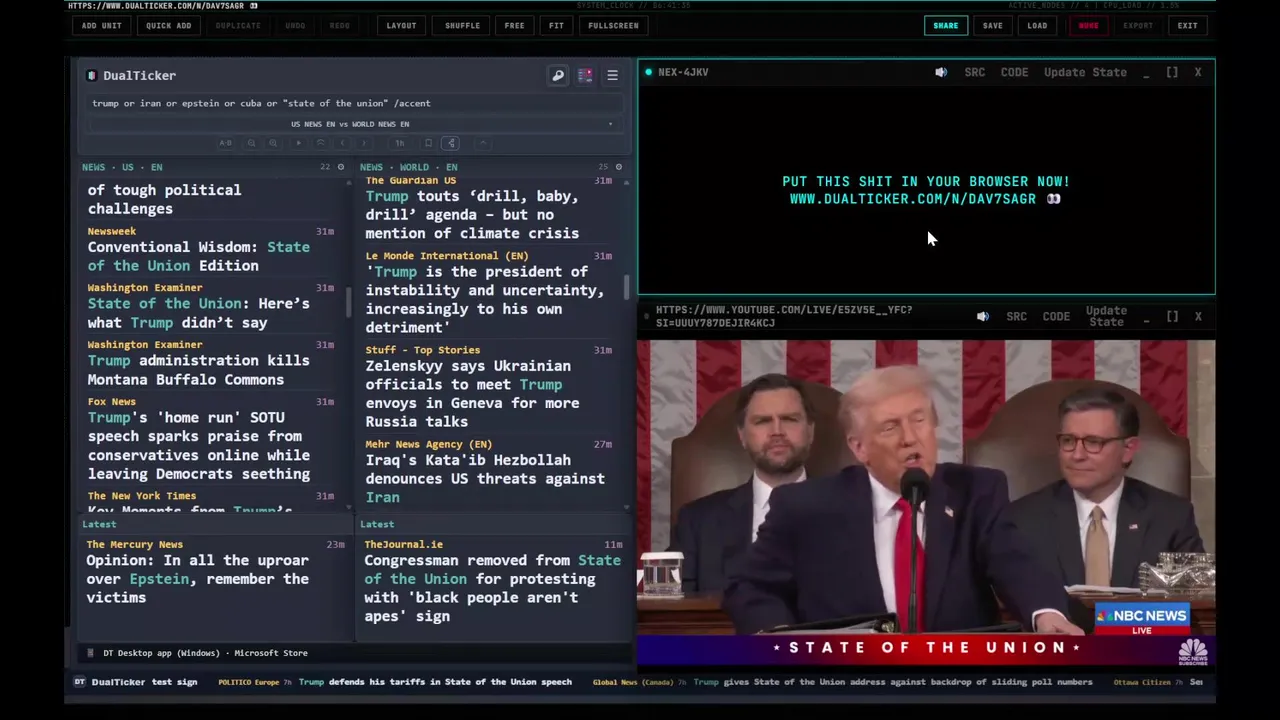This screenshot has width=1280, height=720.
Task: Click the previous arrow in ticker controls
Action: [343, 143]
